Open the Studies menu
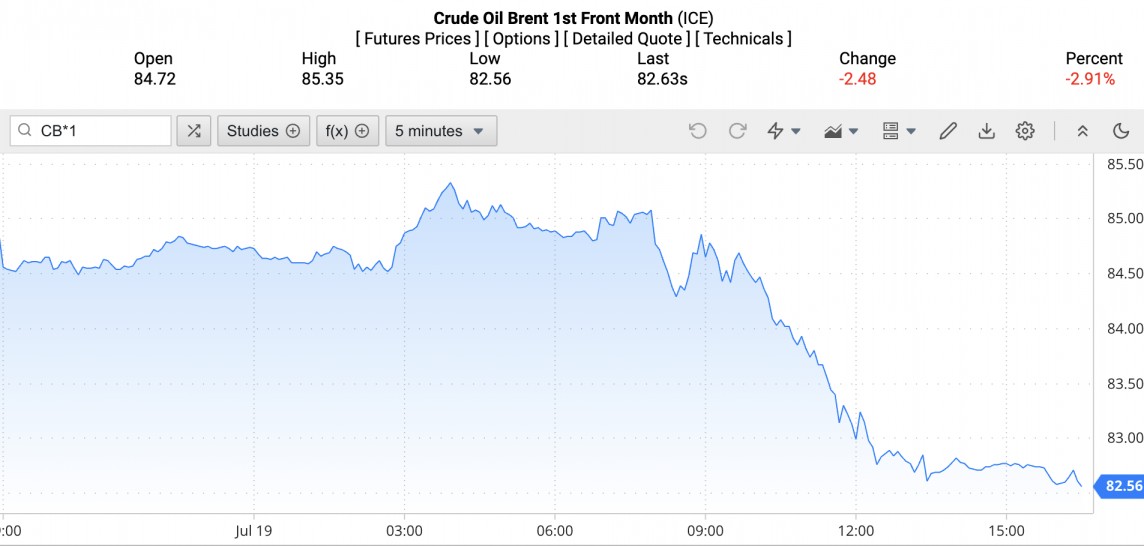Viewport: 1144px width, 546px height. click(x=263, y=131)
